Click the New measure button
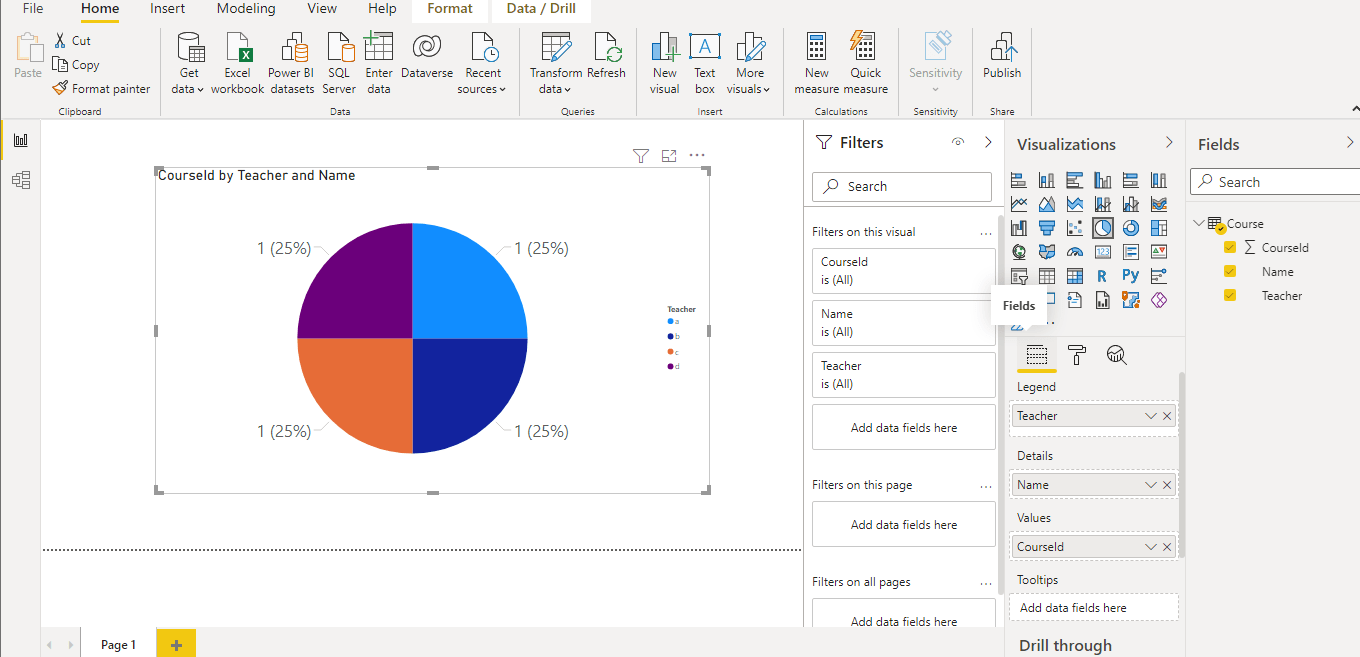This screenshot has height=657, width=1360. (x=816, y=60)
